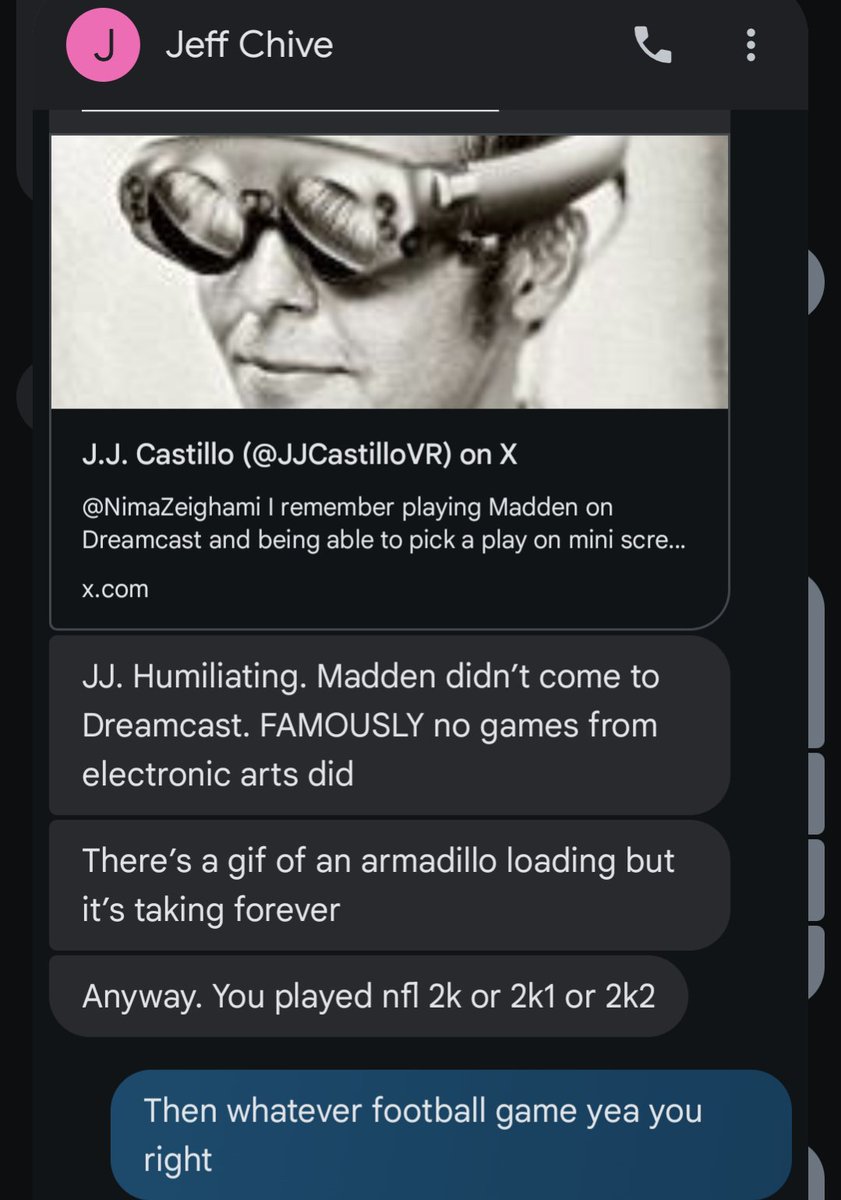Open the J.J. Castillo on X link title
Image resolution: width=841 pixels, height=1200 pixels.
(x=299, y=455)
